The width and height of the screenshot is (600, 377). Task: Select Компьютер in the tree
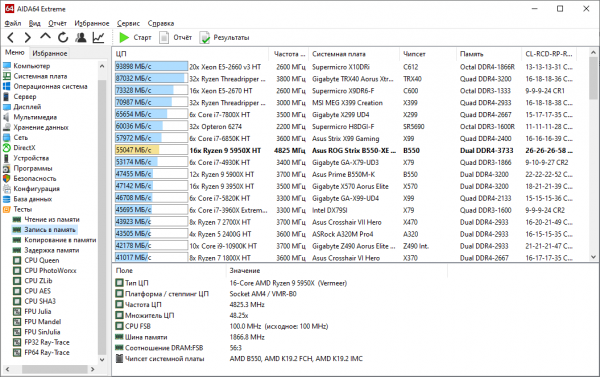(x=32, y=66)
